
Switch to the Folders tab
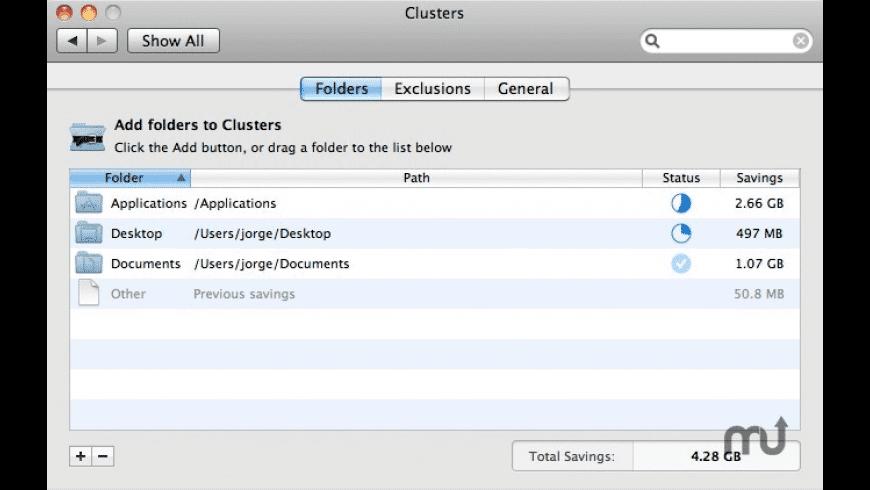click(341, 89)
